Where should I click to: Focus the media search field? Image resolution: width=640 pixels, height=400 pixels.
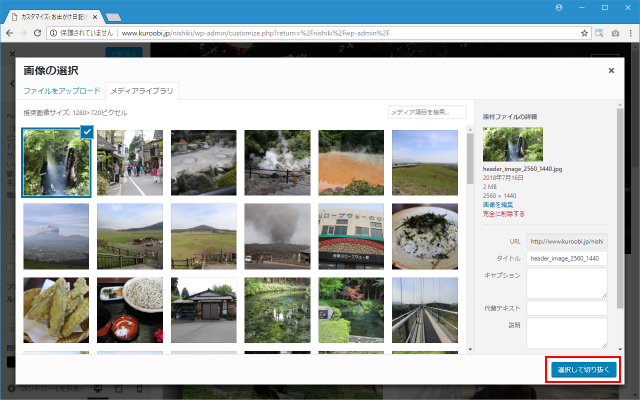427,112
